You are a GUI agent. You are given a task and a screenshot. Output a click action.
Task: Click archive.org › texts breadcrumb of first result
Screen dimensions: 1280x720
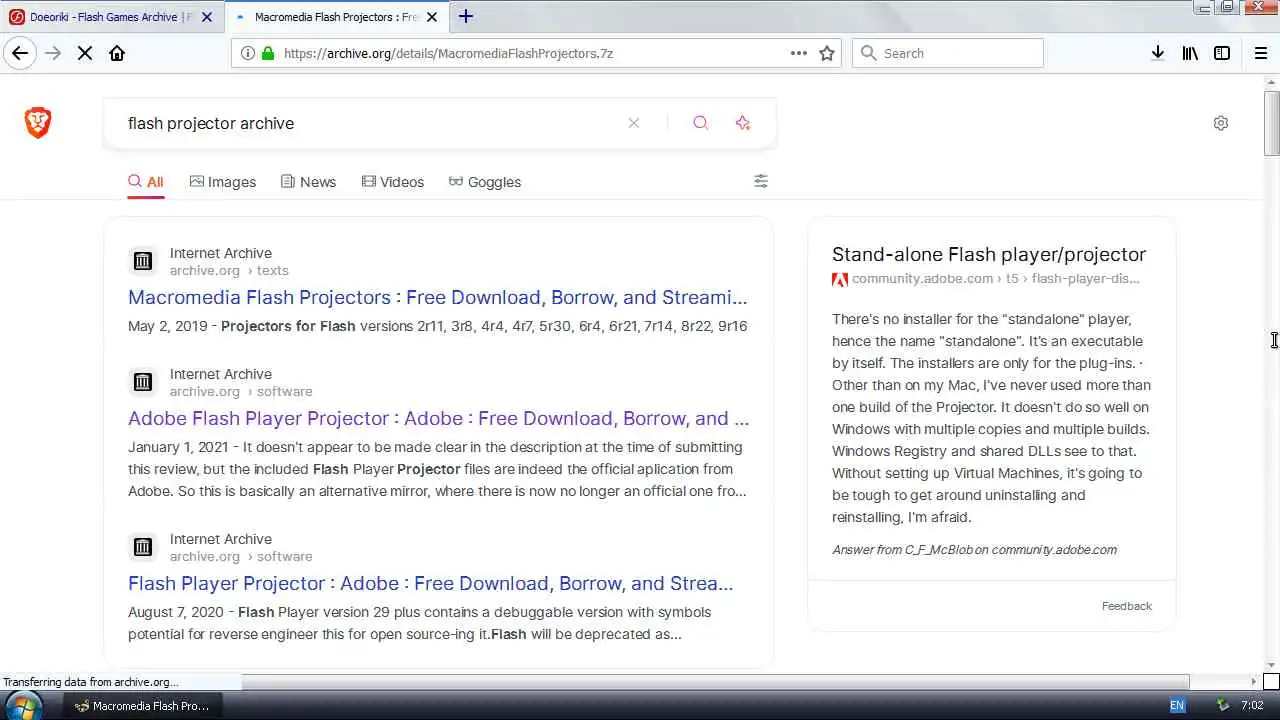tap(229, 270)
